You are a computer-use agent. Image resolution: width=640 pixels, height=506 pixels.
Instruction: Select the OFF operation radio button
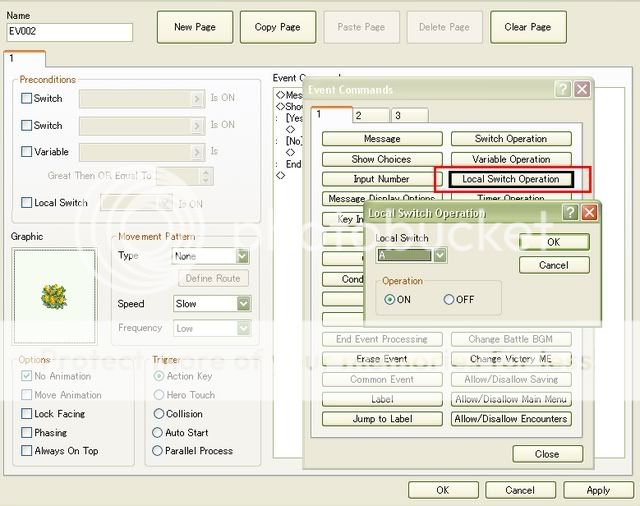[449, 299]
